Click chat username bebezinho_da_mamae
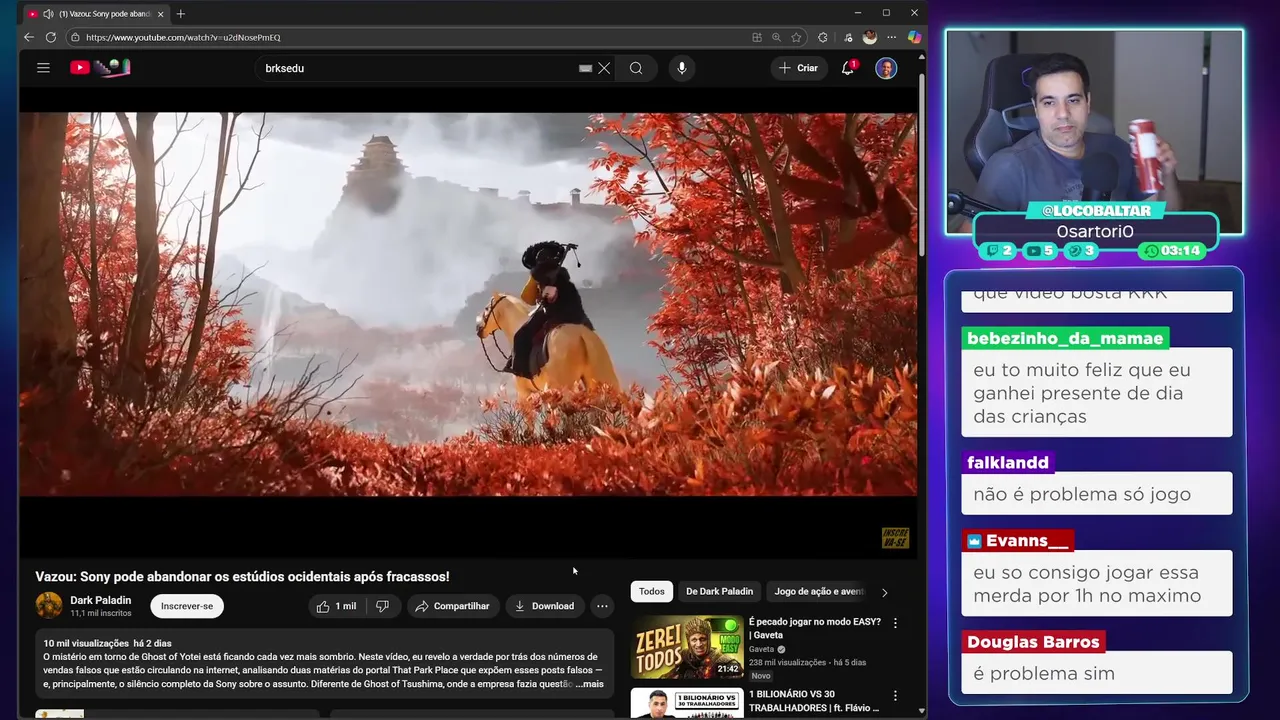Image resolution: width=1280 pixels, height=720 pixels. (1065, 338)
